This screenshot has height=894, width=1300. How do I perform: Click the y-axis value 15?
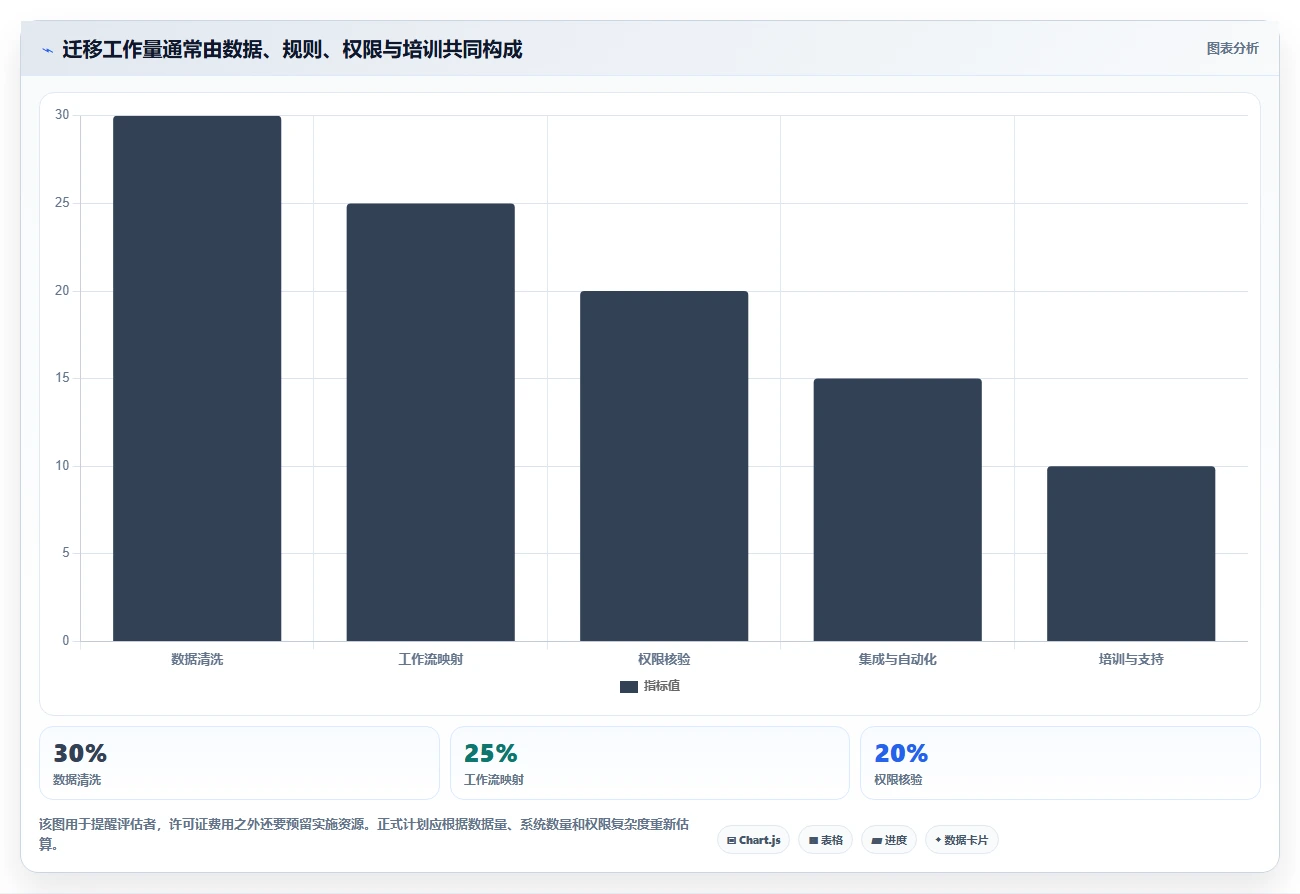tap(62, 378)
